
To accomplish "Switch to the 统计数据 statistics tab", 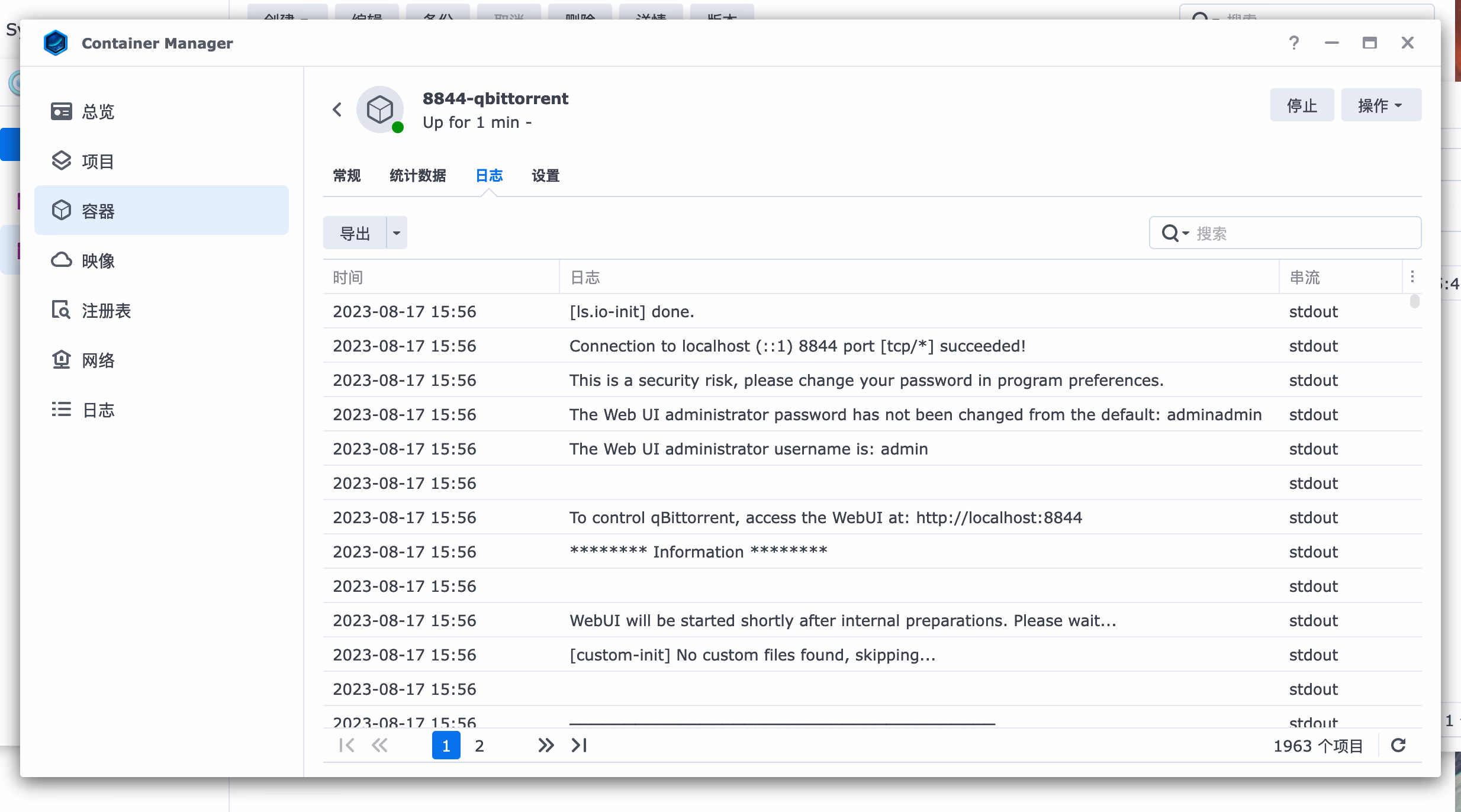I will 417,176.
